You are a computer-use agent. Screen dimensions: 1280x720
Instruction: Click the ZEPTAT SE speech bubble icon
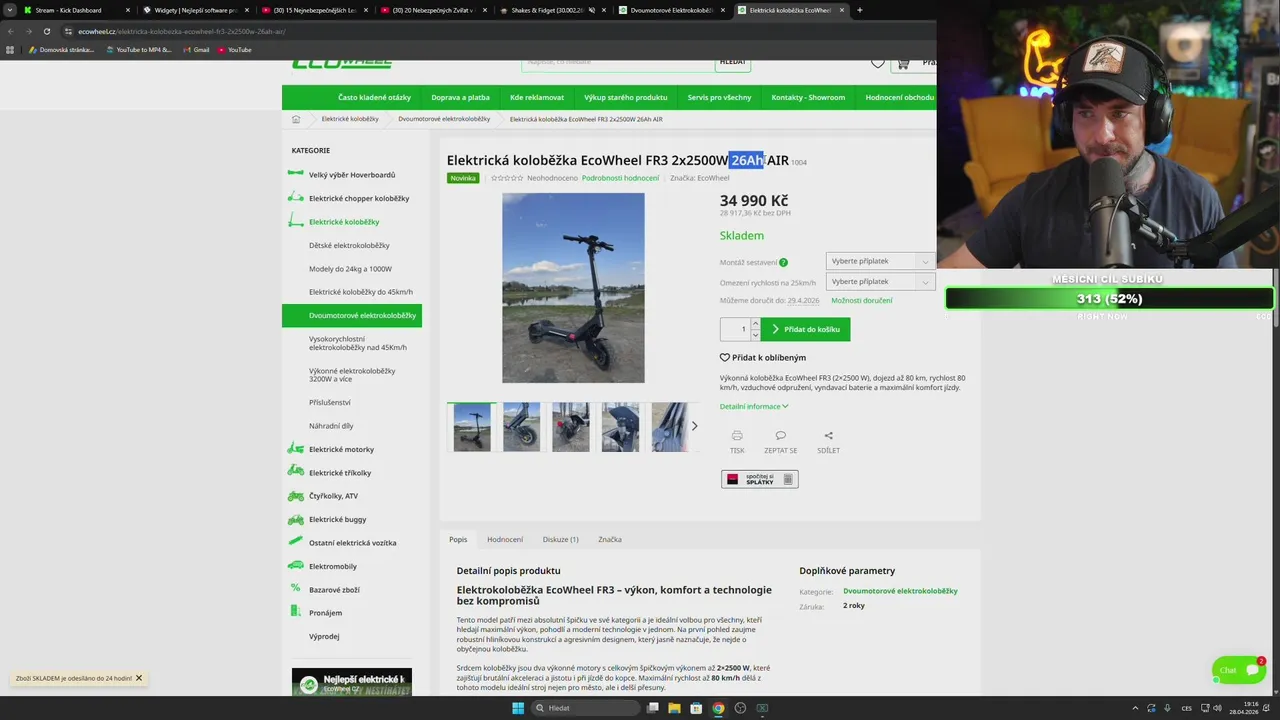[781, 436]
